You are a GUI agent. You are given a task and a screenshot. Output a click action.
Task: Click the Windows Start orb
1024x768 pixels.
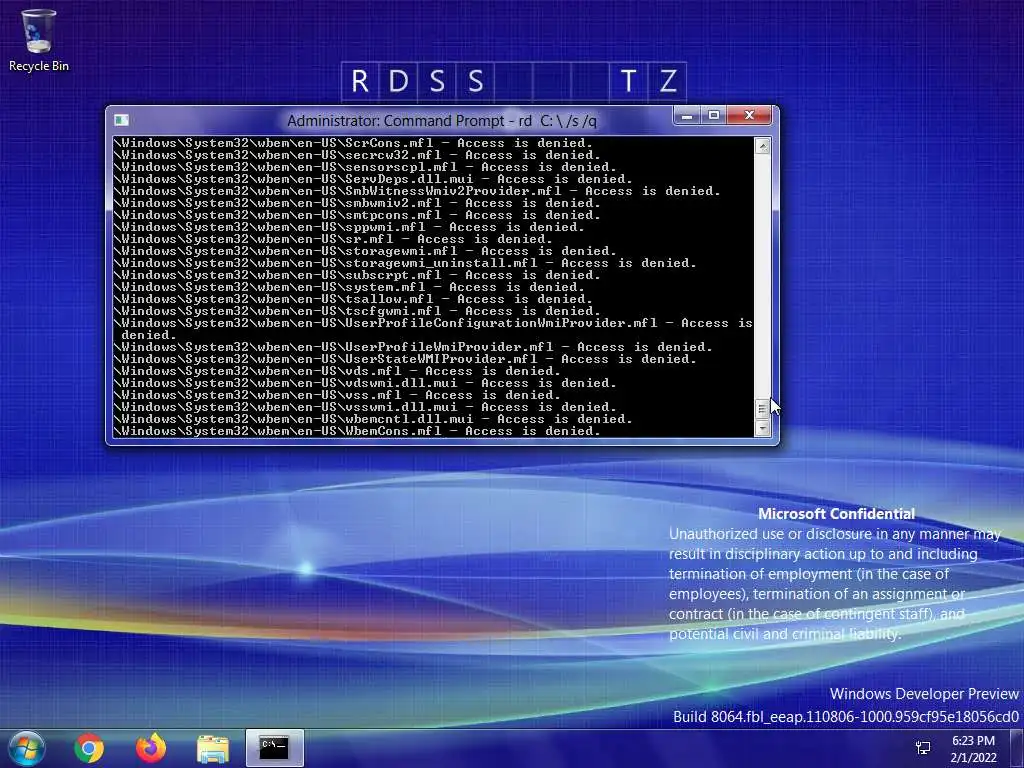coord(27,748)
